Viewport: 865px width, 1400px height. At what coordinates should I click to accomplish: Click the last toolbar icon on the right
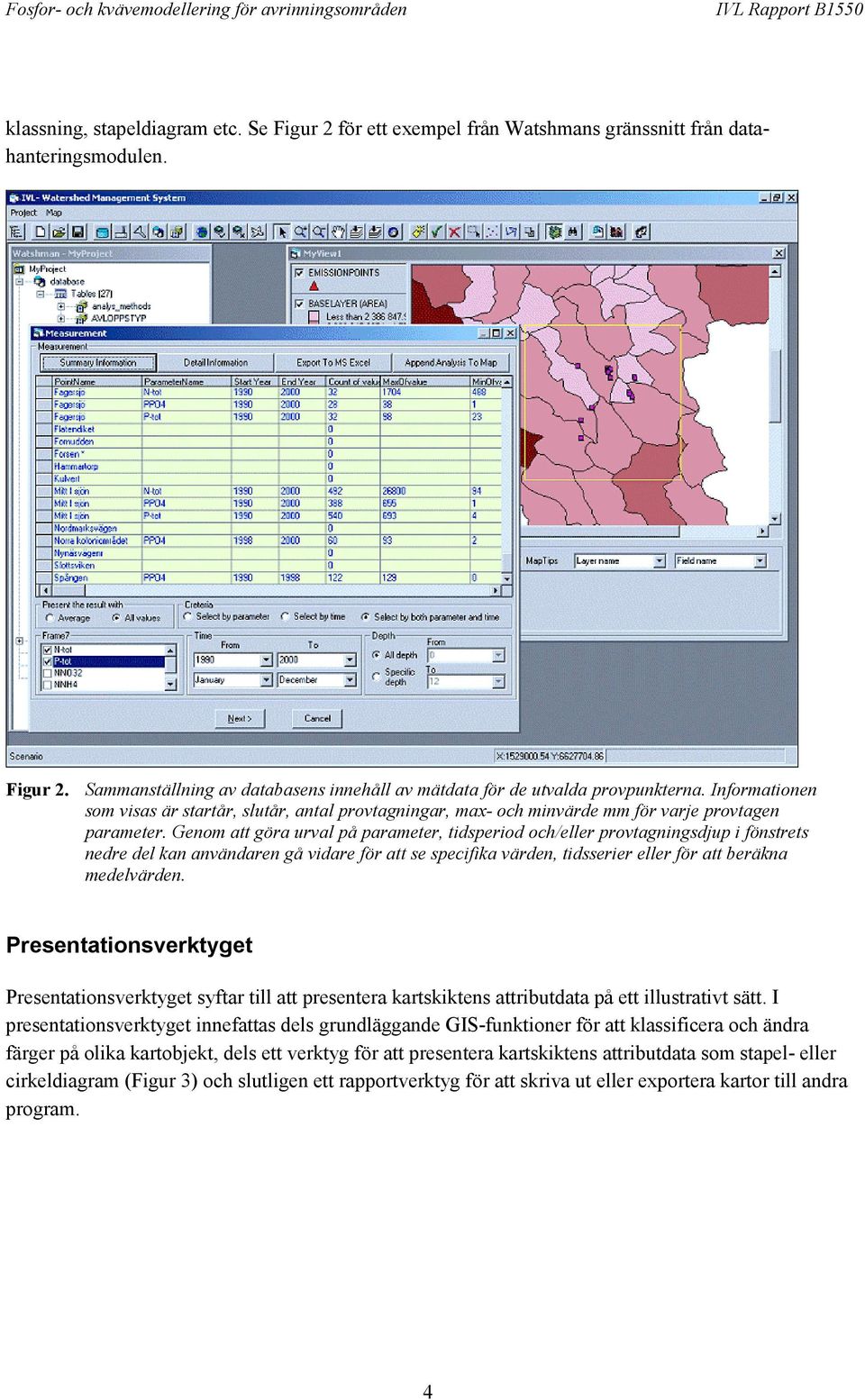pos(642,232)
